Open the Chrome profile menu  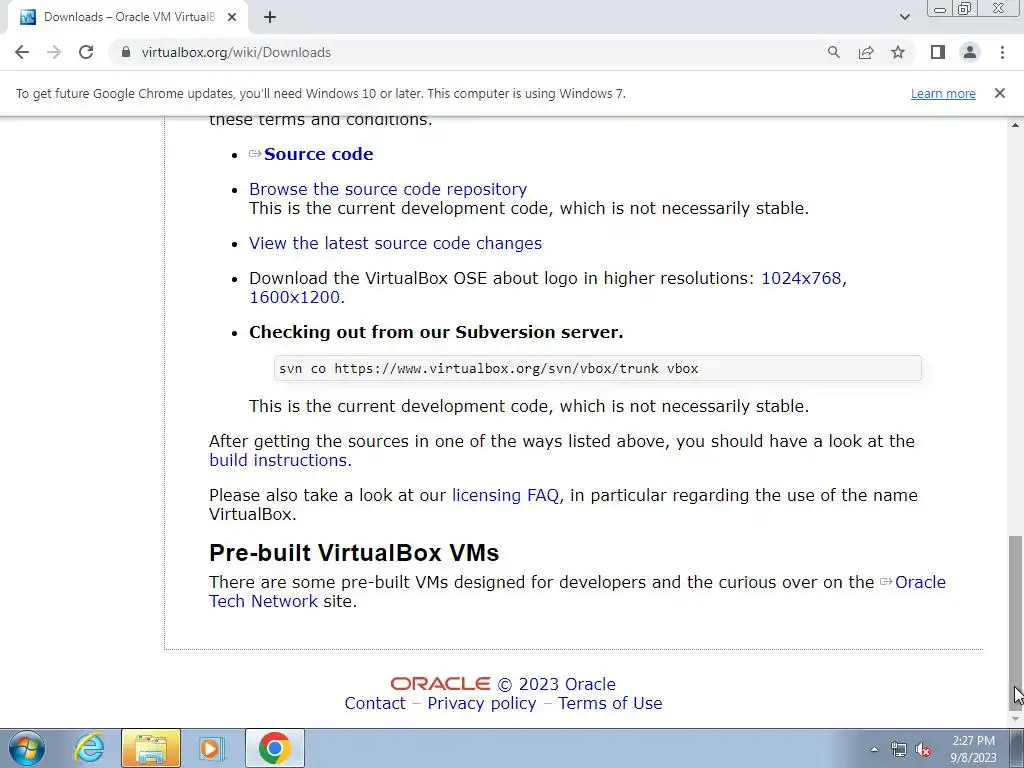(970, 52)
